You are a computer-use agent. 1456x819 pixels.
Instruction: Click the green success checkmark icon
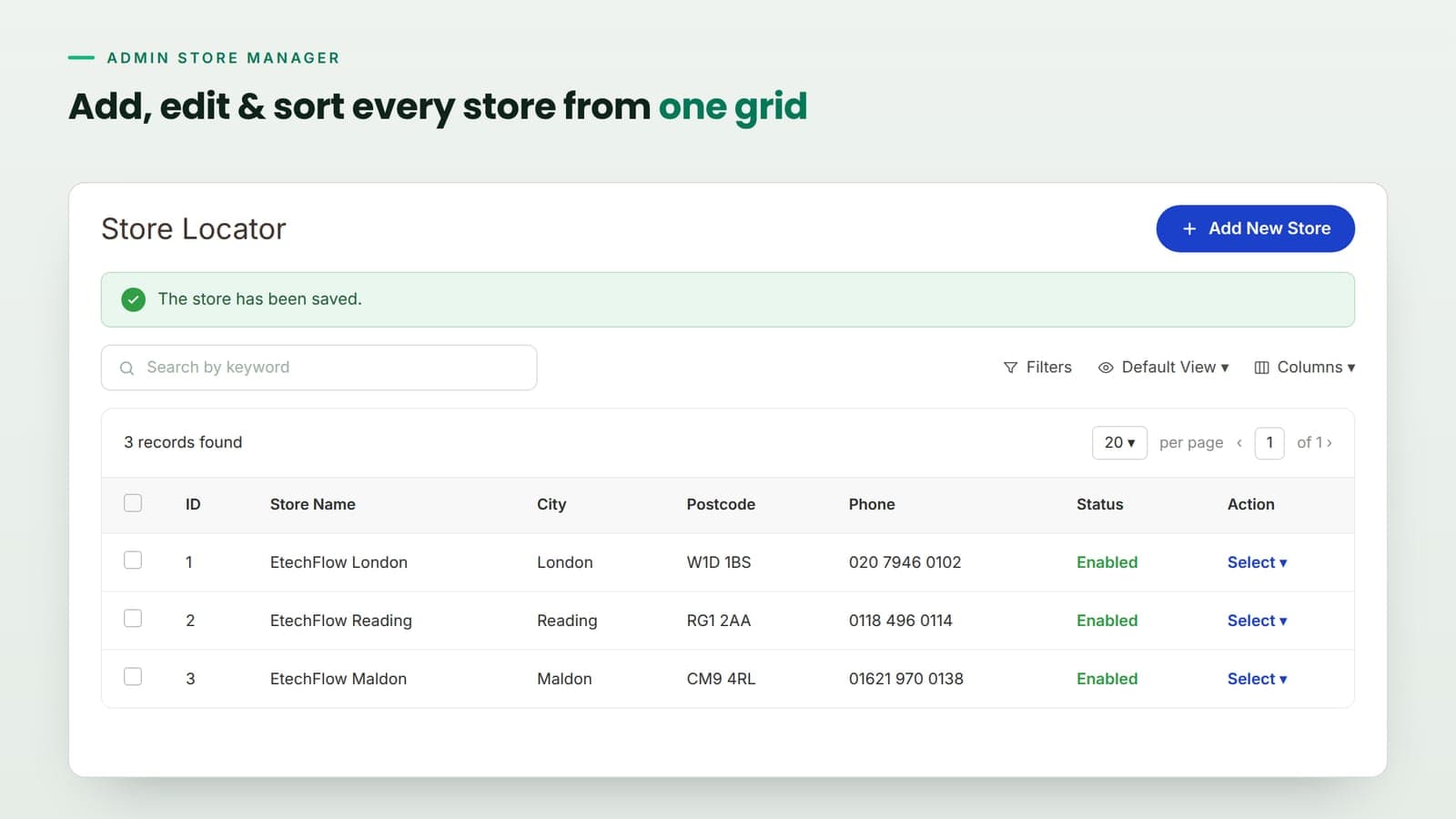134,299
